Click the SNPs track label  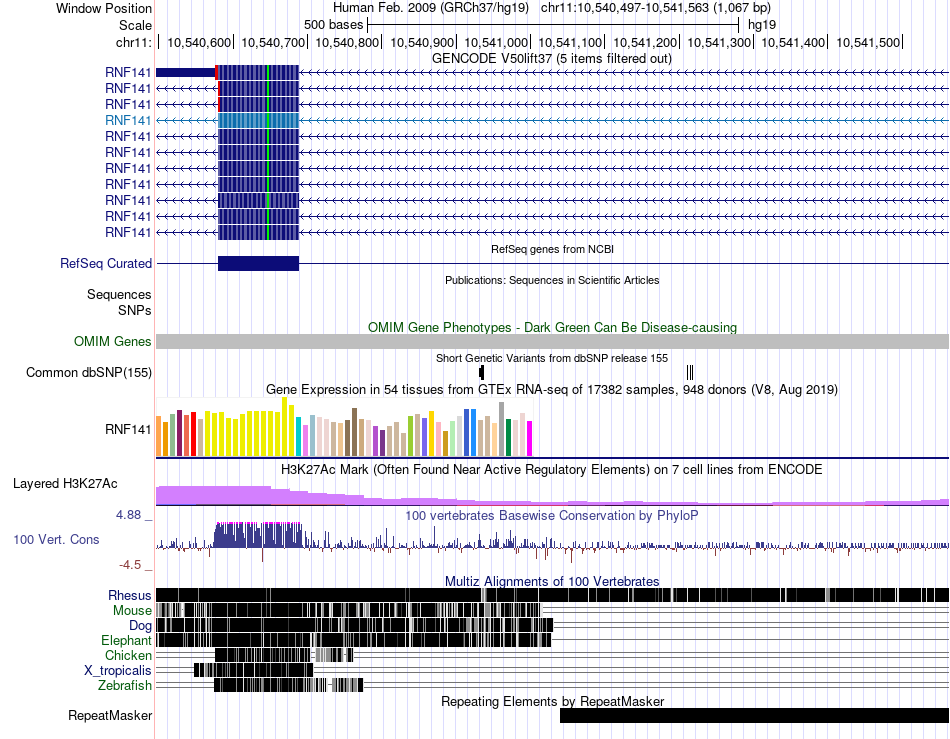135,310
